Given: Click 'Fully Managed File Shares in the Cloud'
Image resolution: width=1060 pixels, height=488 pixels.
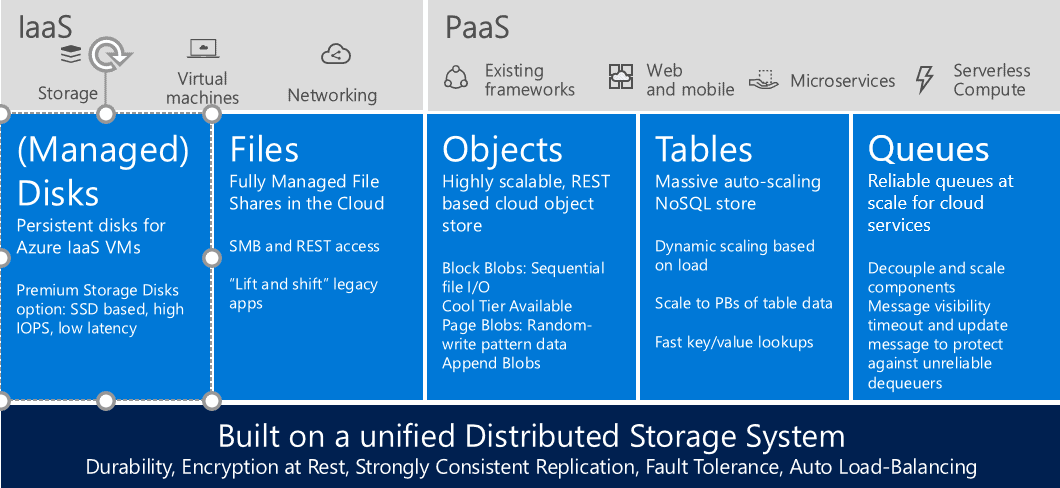Looking at the screenshot, I should [x=306, y=193].
